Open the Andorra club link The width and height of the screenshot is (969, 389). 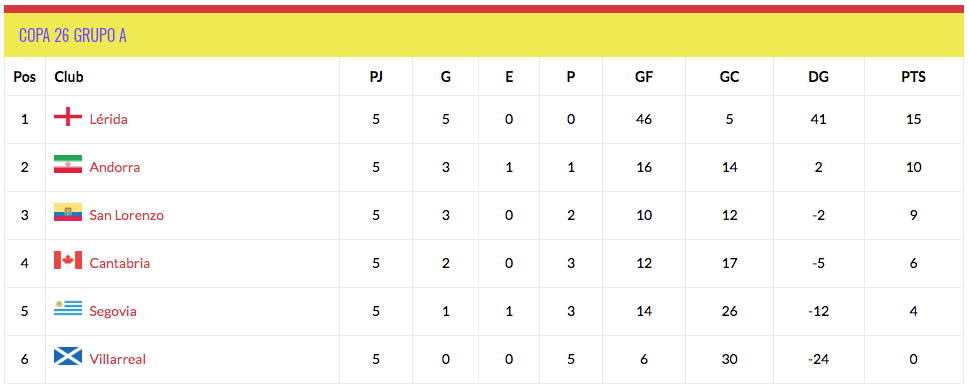(115, 167)
